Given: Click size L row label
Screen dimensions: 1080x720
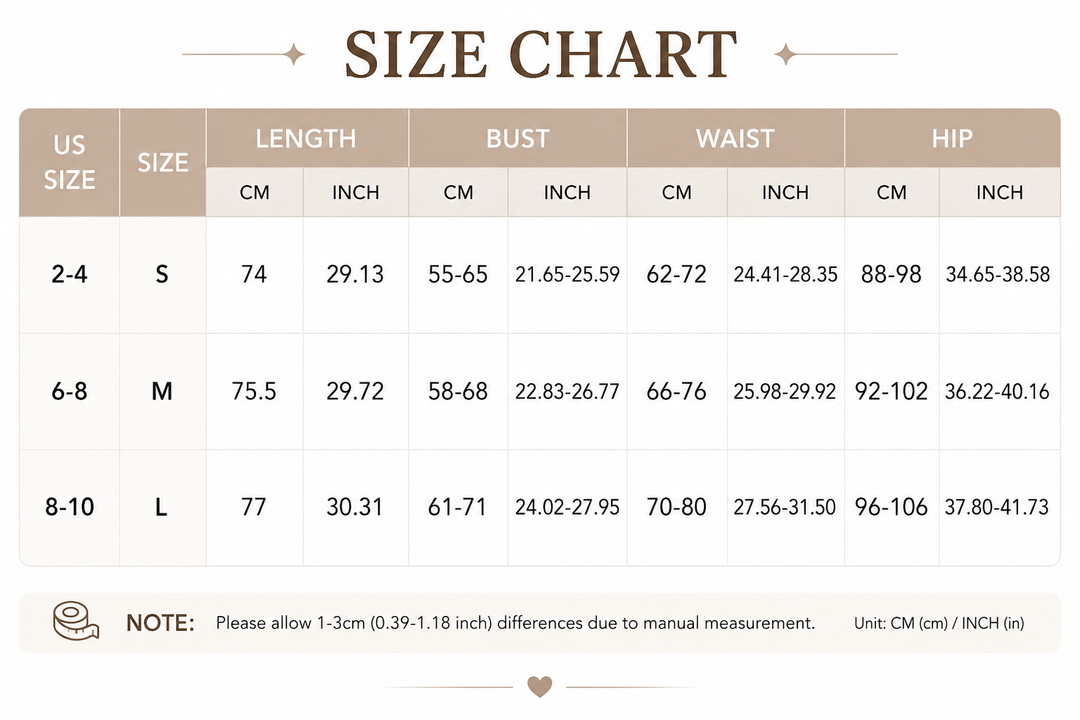Looking at the screenshot, I should pyautogui.click(x=161, y=507).
